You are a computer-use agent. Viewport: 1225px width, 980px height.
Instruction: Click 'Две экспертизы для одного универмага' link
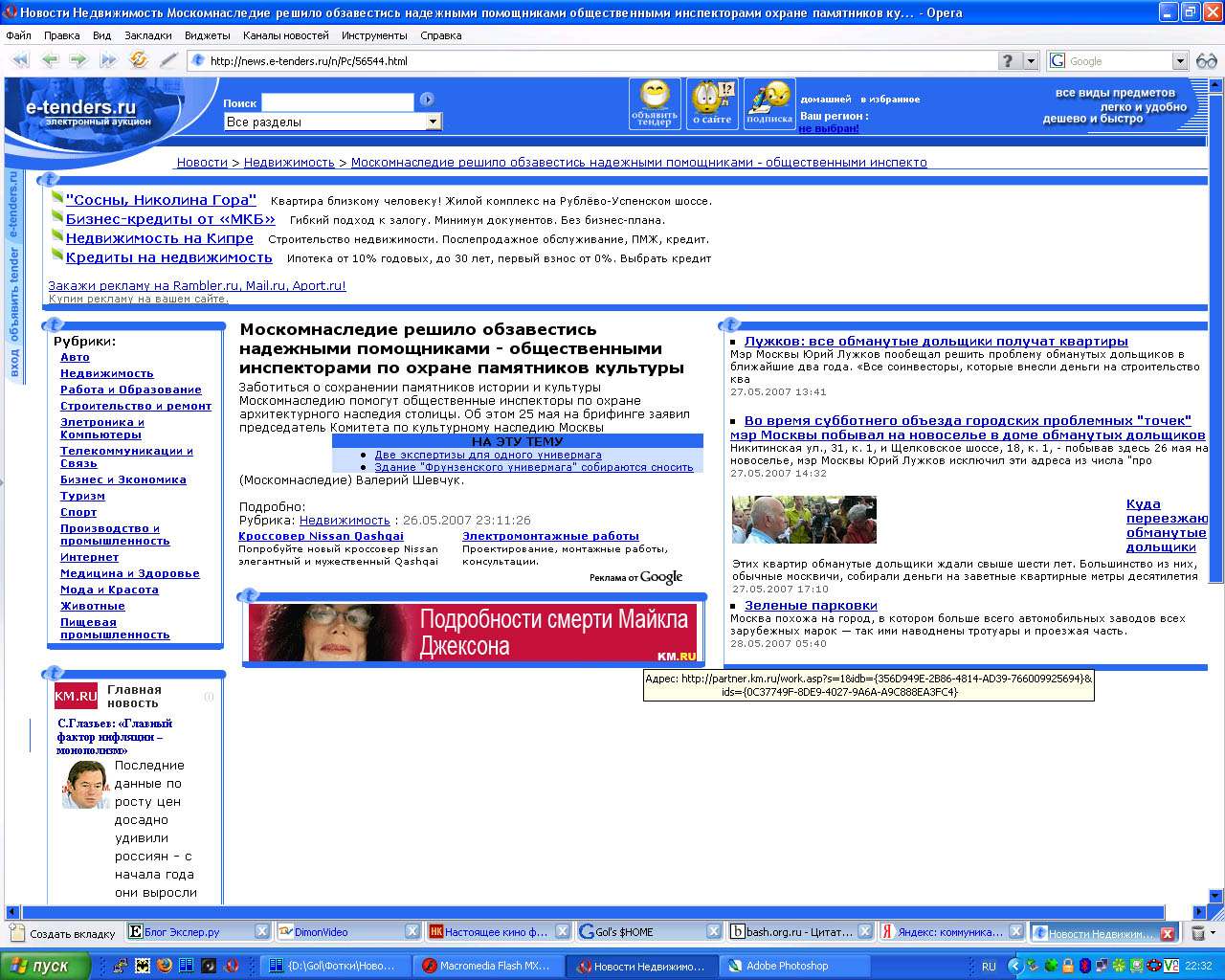(x=488, y=455)
